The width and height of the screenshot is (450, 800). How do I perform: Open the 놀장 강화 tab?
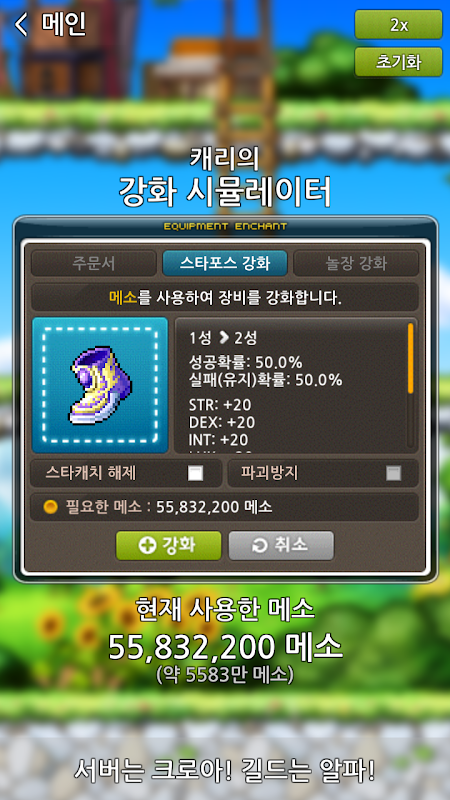(356, 263)
